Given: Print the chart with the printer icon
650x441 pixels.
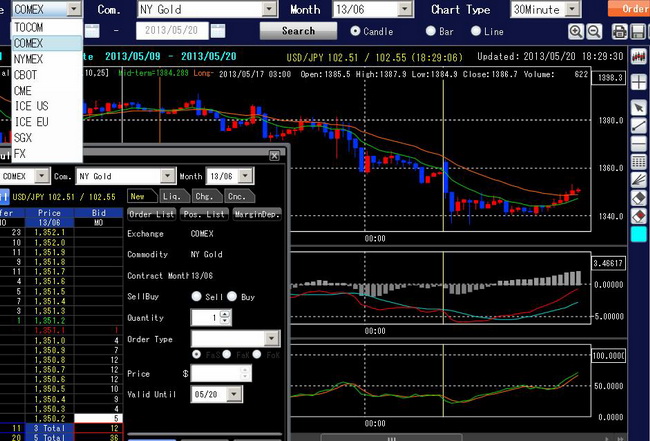Looking at the screenshot, I should click(619, 32).
